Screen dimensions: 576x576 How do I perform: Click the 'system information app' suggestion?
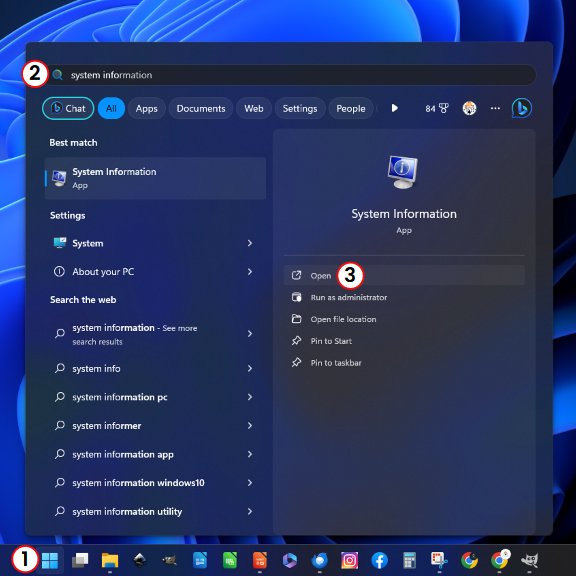(155, 454)
